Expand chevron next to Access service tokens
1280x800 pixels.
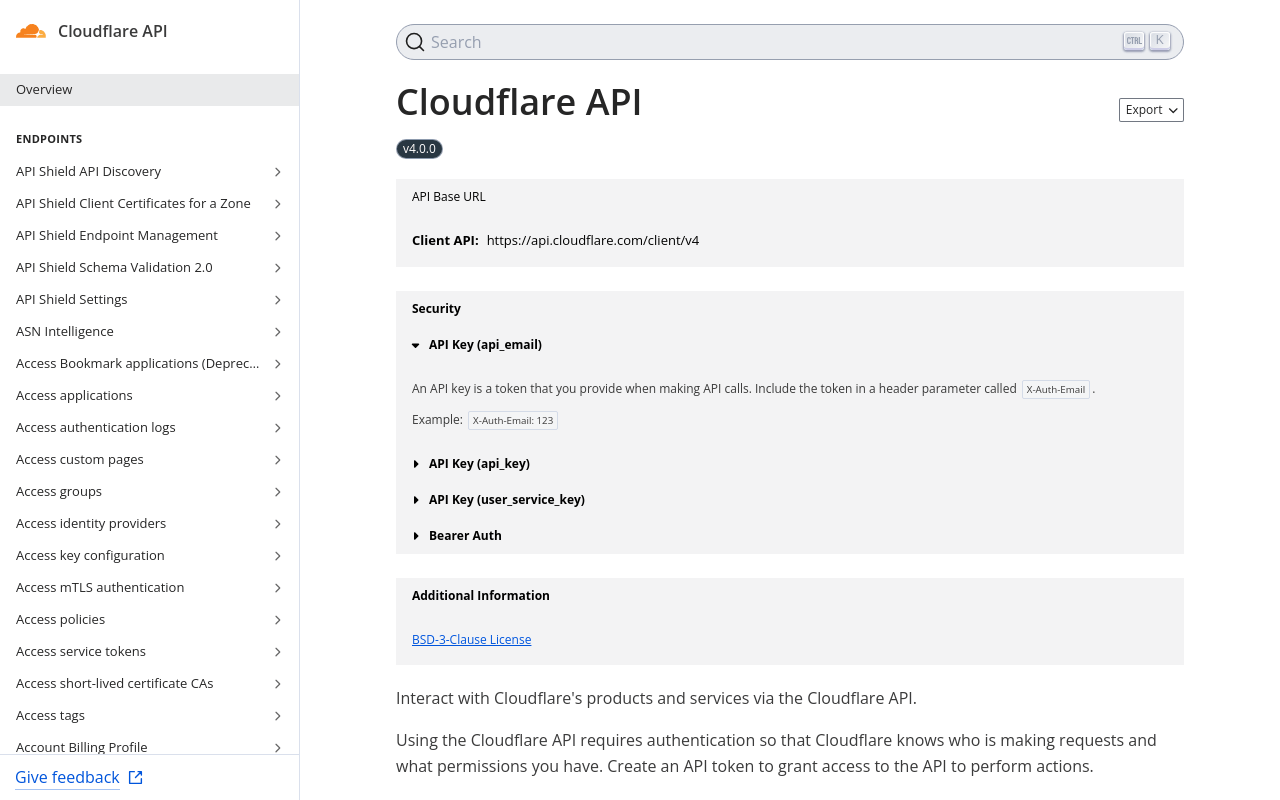tap(278, 652)
